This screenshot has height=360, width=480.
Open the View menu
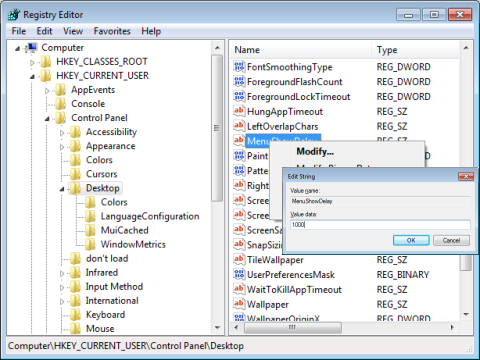(x=73, y=31)
